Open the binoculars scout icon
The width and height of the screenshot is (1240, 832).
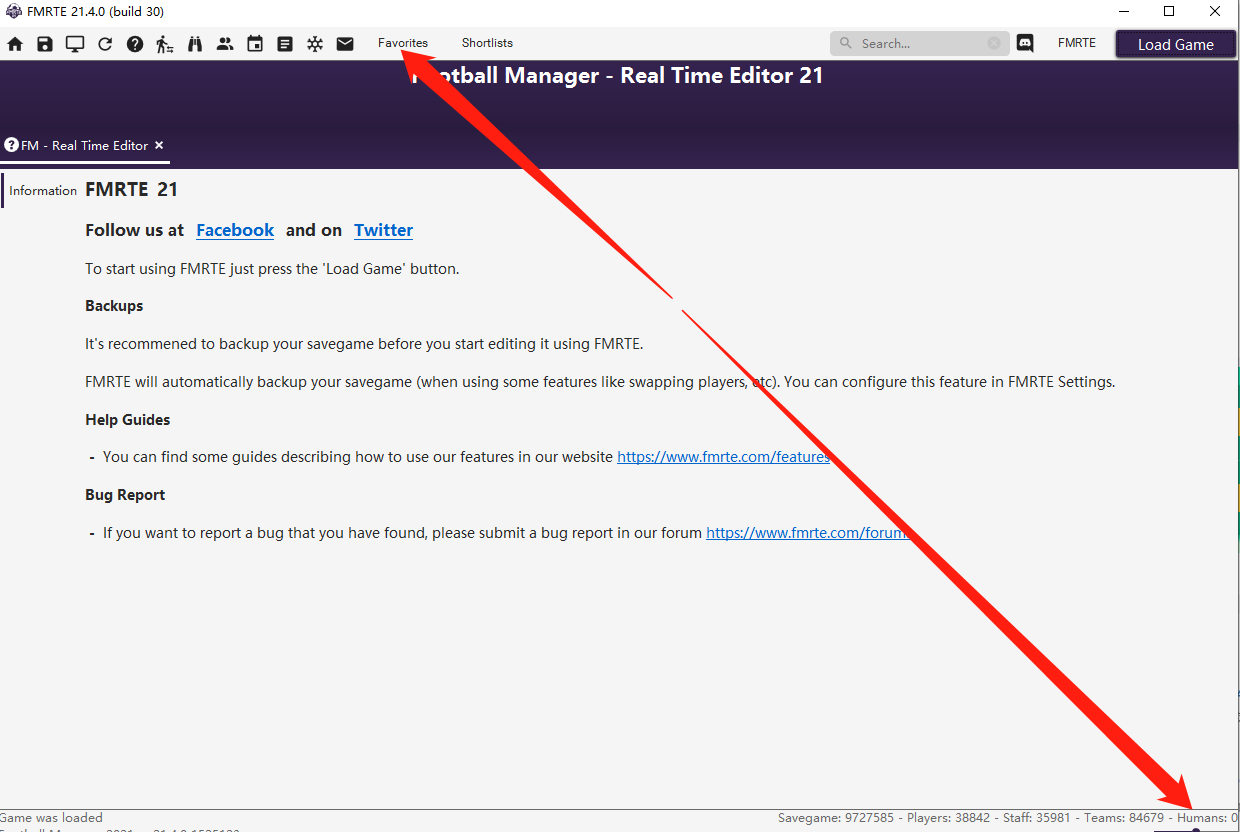[195, 44]
